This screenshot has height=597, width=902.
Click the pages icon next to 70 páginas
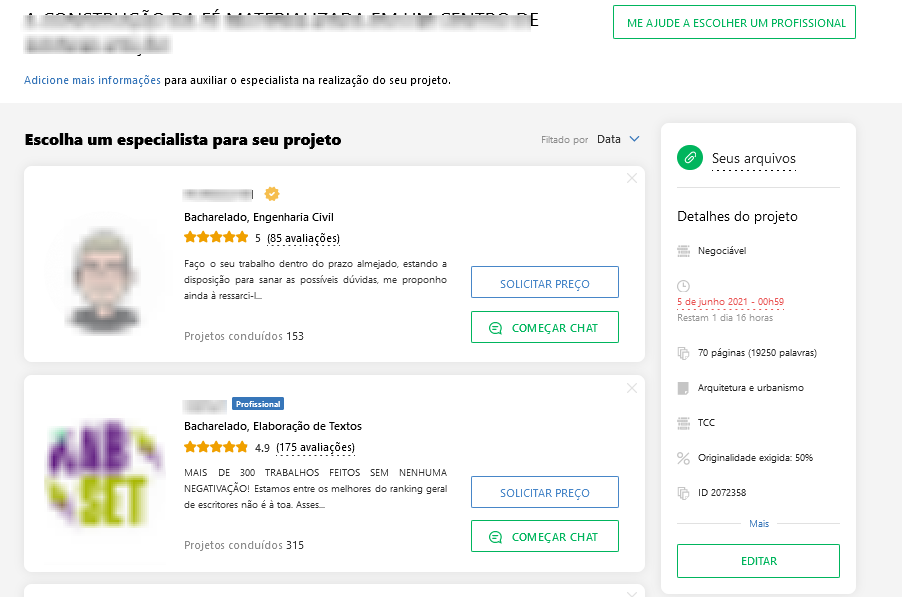(x=683, y=353)
